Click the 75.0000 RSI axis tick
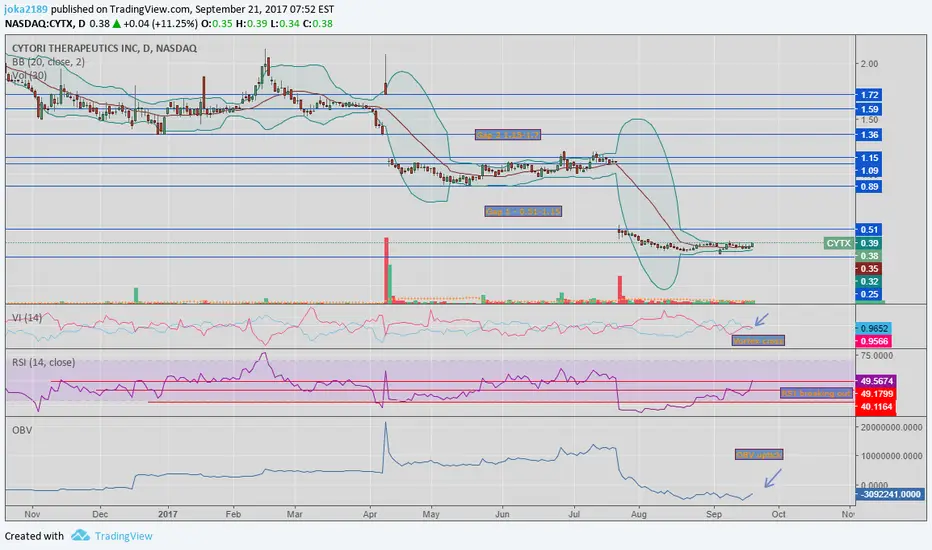 click(x=877, y=356)
